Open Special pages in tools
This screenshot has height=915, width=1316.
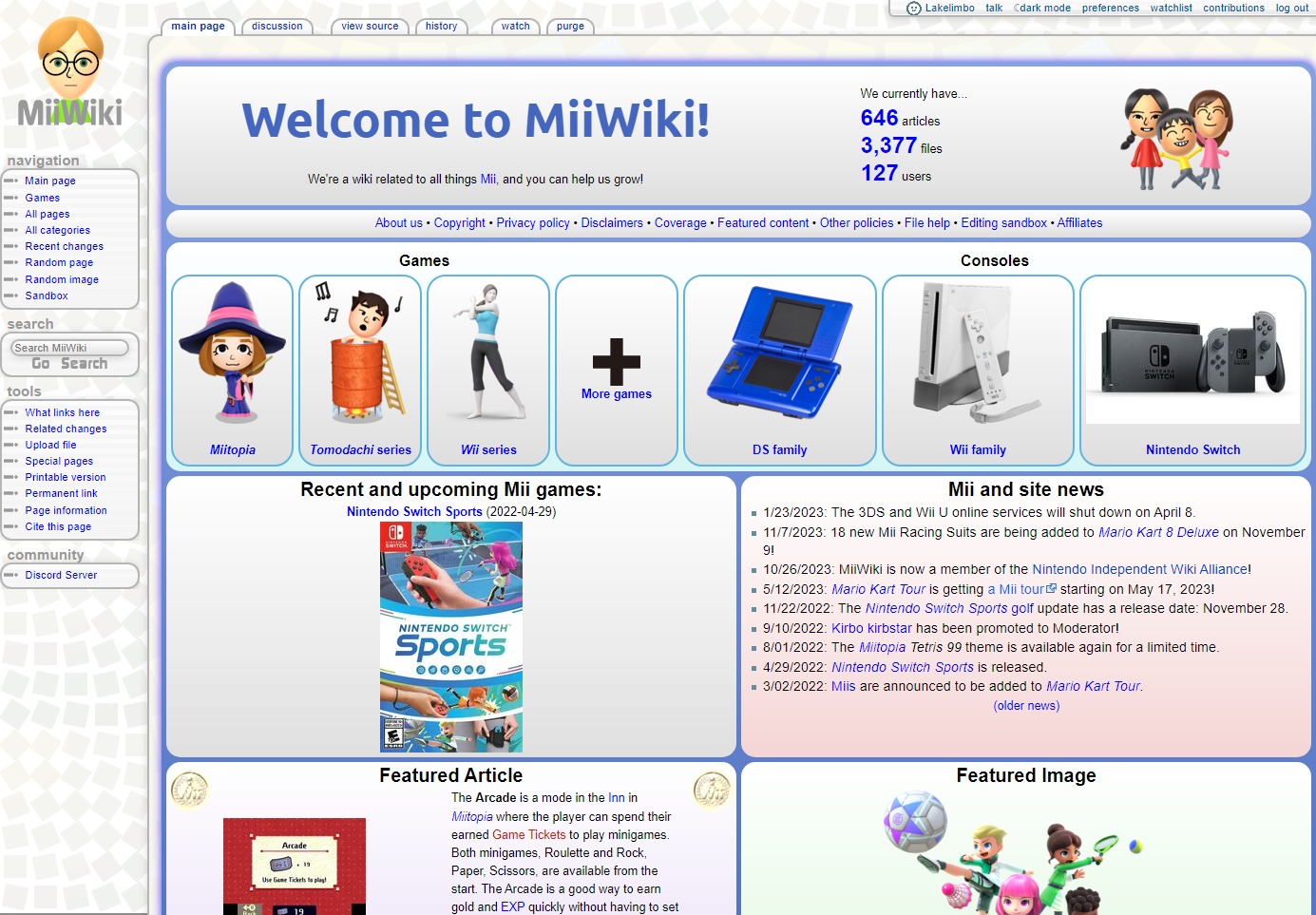click(59, 461)
